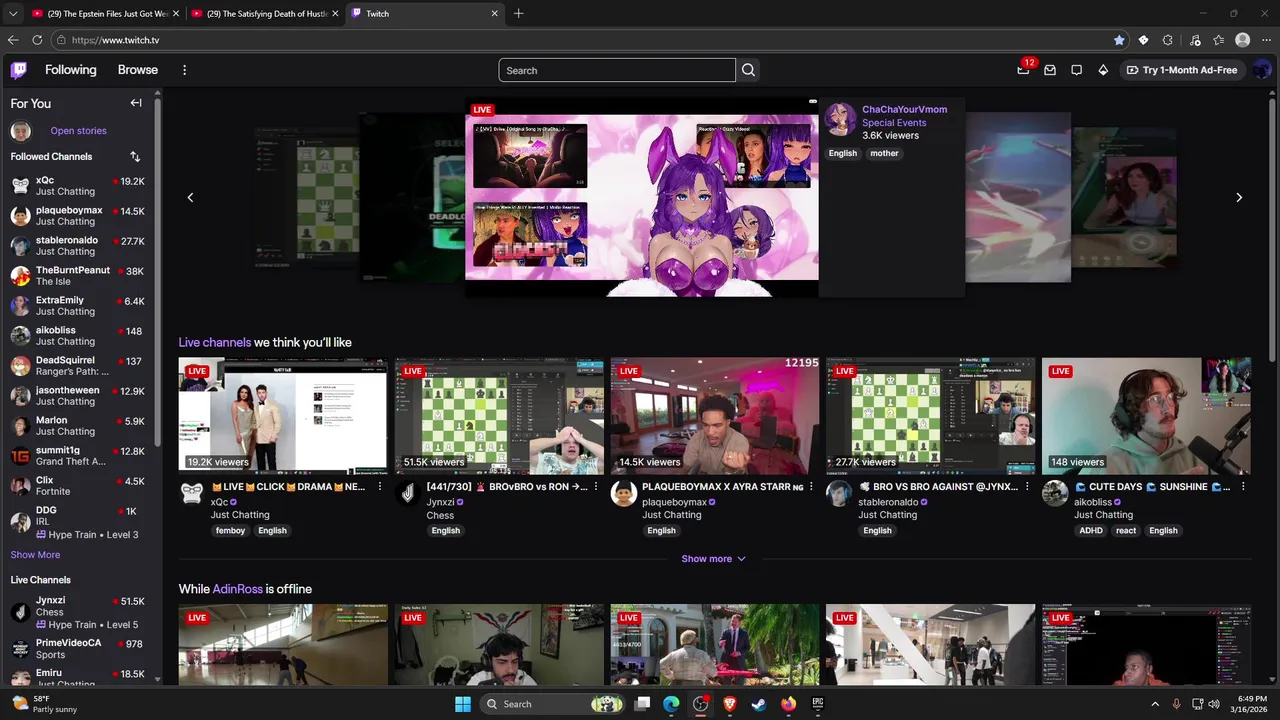The height and width of the screenshot is (720, 1280).
Task: Open Steam from the taskbar
Action: pos(759,704)
